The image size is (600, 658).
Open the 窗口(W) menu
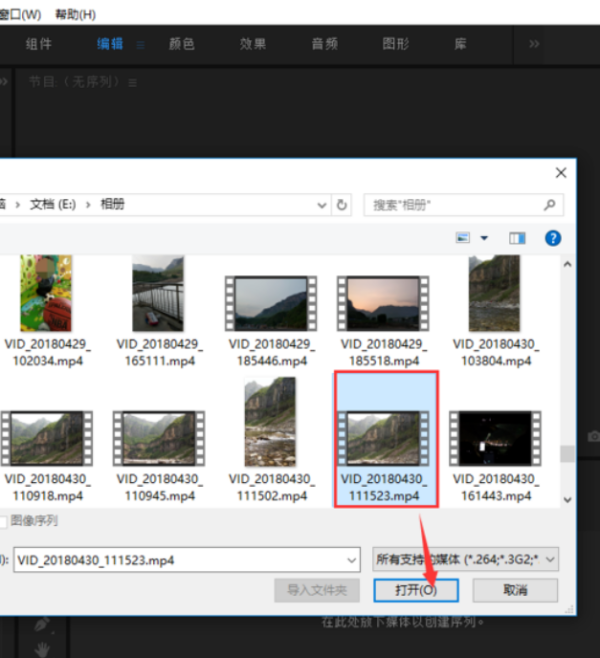coord(20,15)
